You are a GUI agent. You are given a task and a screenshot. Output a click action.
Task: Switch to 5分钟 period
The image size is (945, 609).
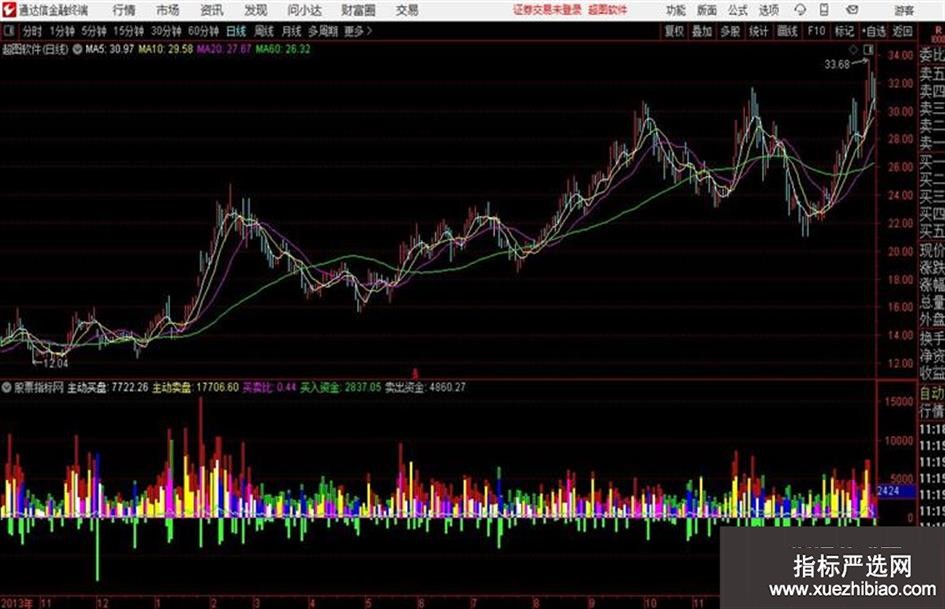94,31
